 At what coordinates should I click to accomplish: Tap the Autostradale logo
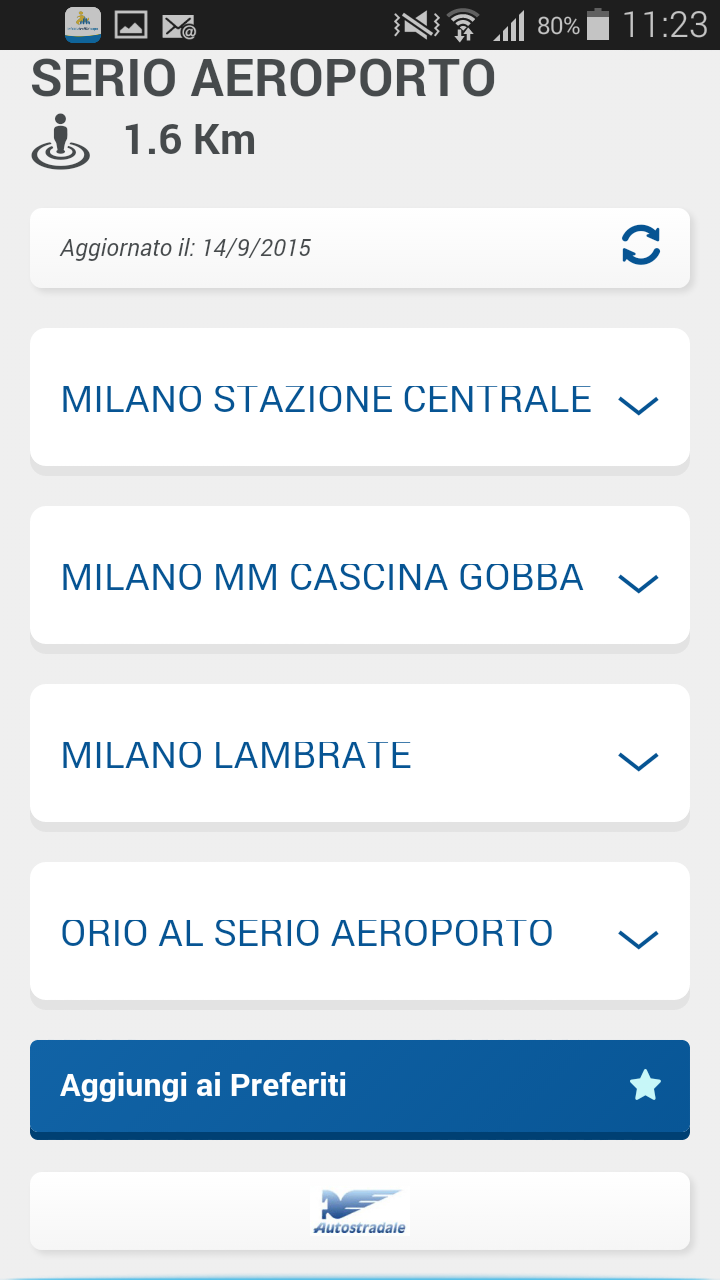pyautogui.click(x=359, y=1212)
